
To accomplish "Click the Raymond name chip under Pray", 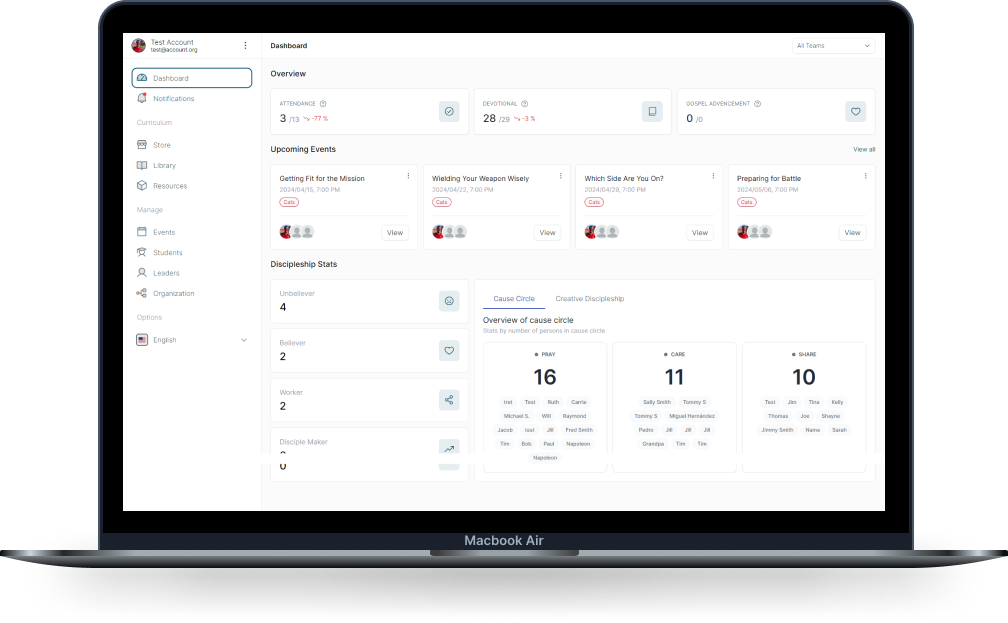I will (x=574, y=416).
